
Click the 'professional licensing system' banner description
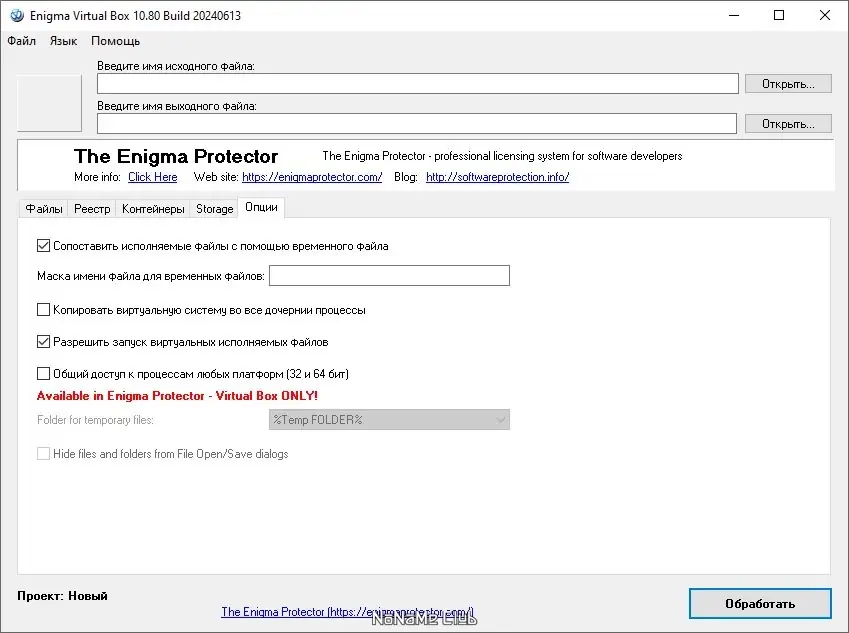tap(502, 156)
